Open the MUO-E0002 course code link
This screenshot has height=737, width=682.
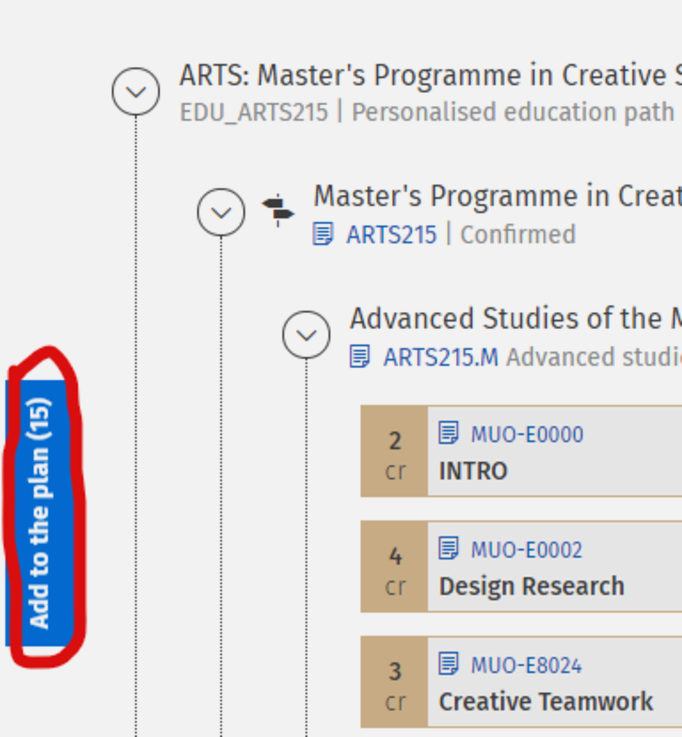[526, 550]
